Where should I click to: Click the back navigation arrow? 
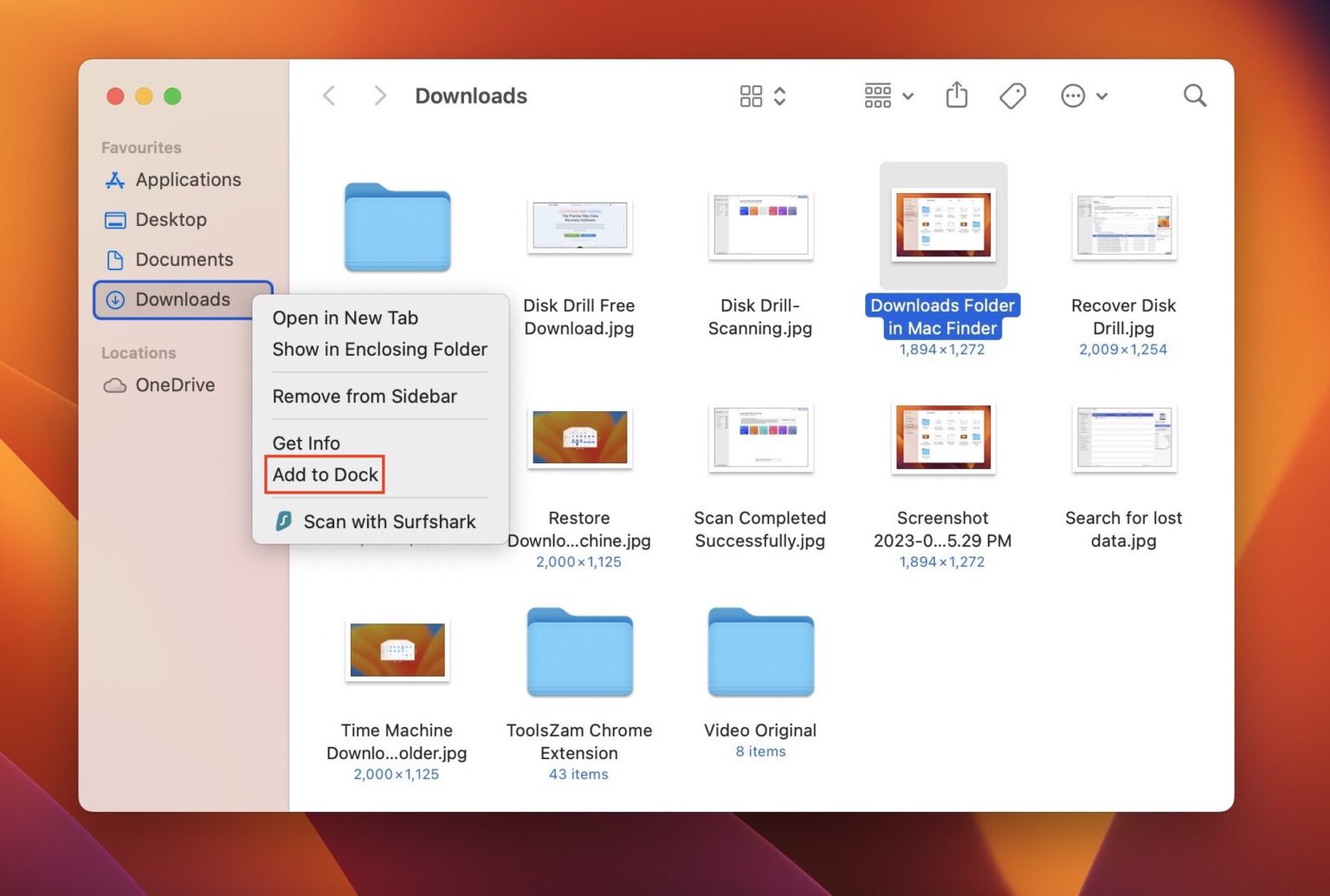coord(329,95)
